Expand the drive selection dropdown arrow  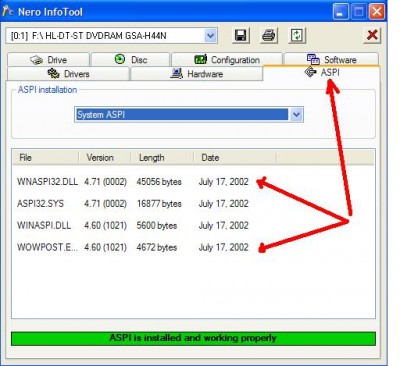pyautogui.click(x=210, y=36)
